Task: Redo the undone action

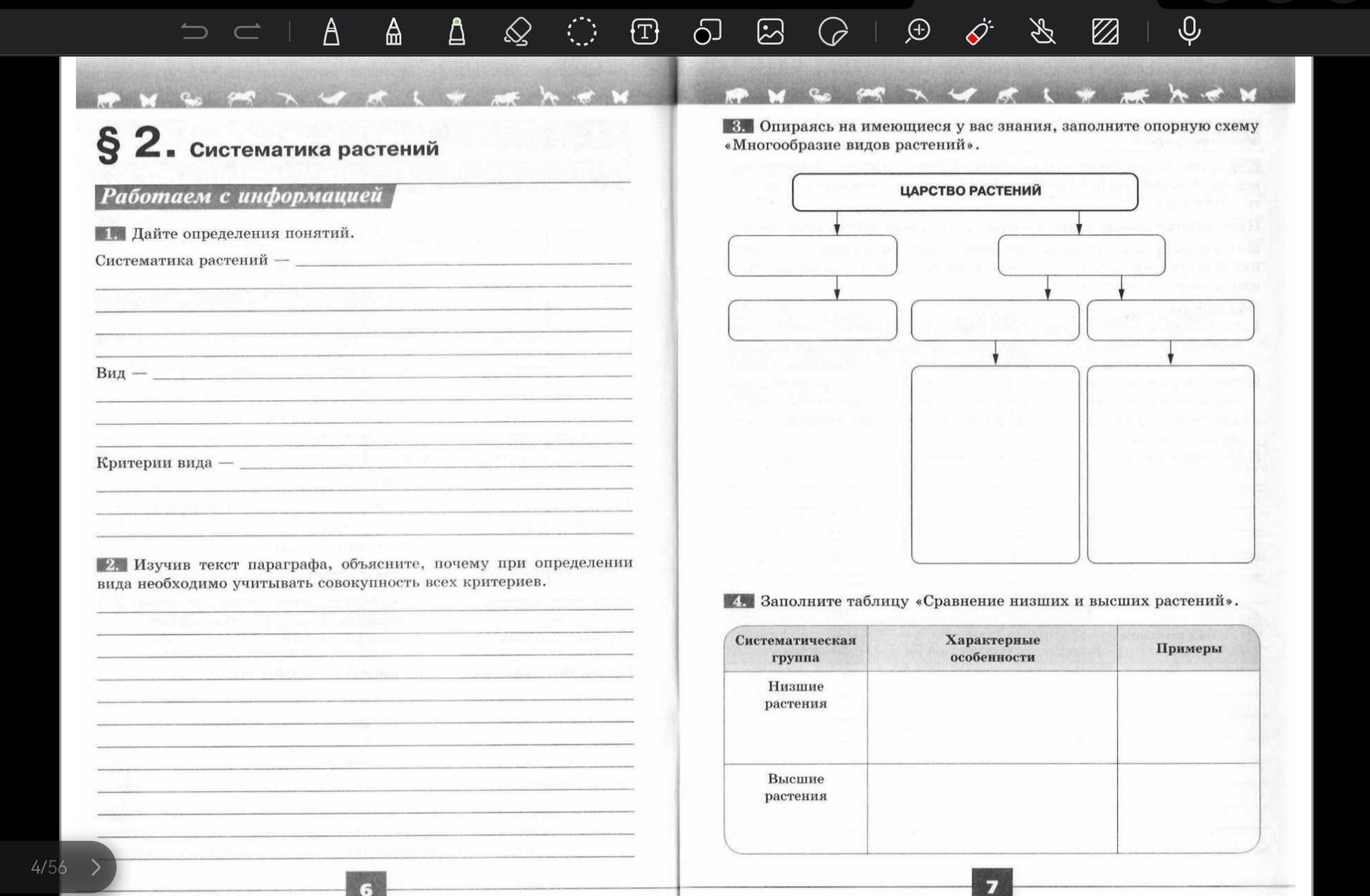Action: coord(247,31)
